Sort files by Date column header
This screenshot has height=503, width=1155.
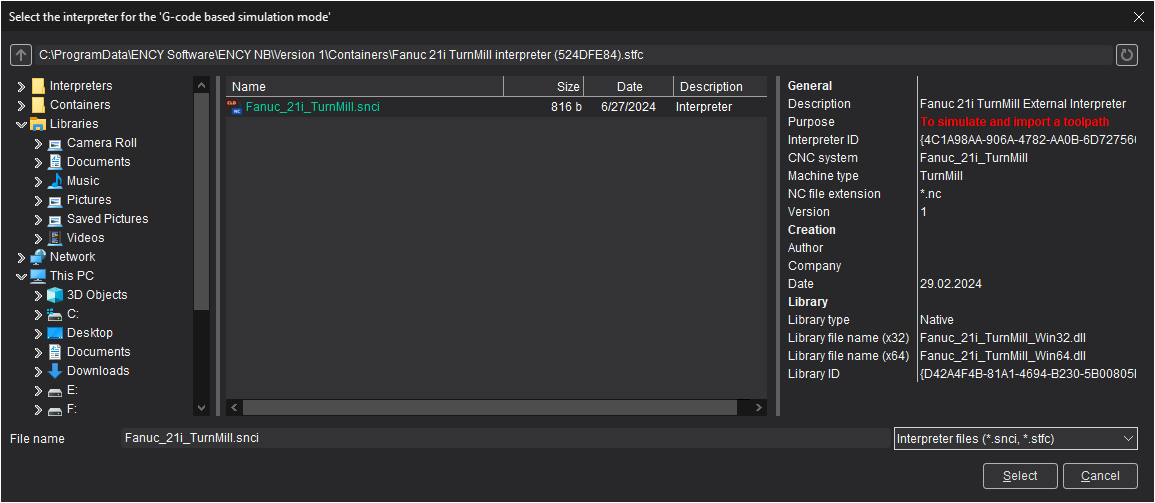pos(629,87)
